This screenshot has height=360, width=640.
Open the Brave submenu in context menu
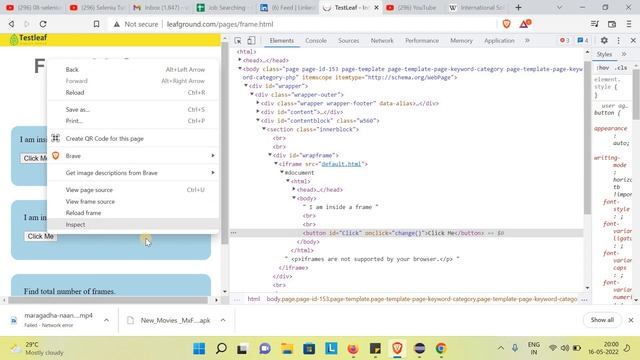click(133, 156)
